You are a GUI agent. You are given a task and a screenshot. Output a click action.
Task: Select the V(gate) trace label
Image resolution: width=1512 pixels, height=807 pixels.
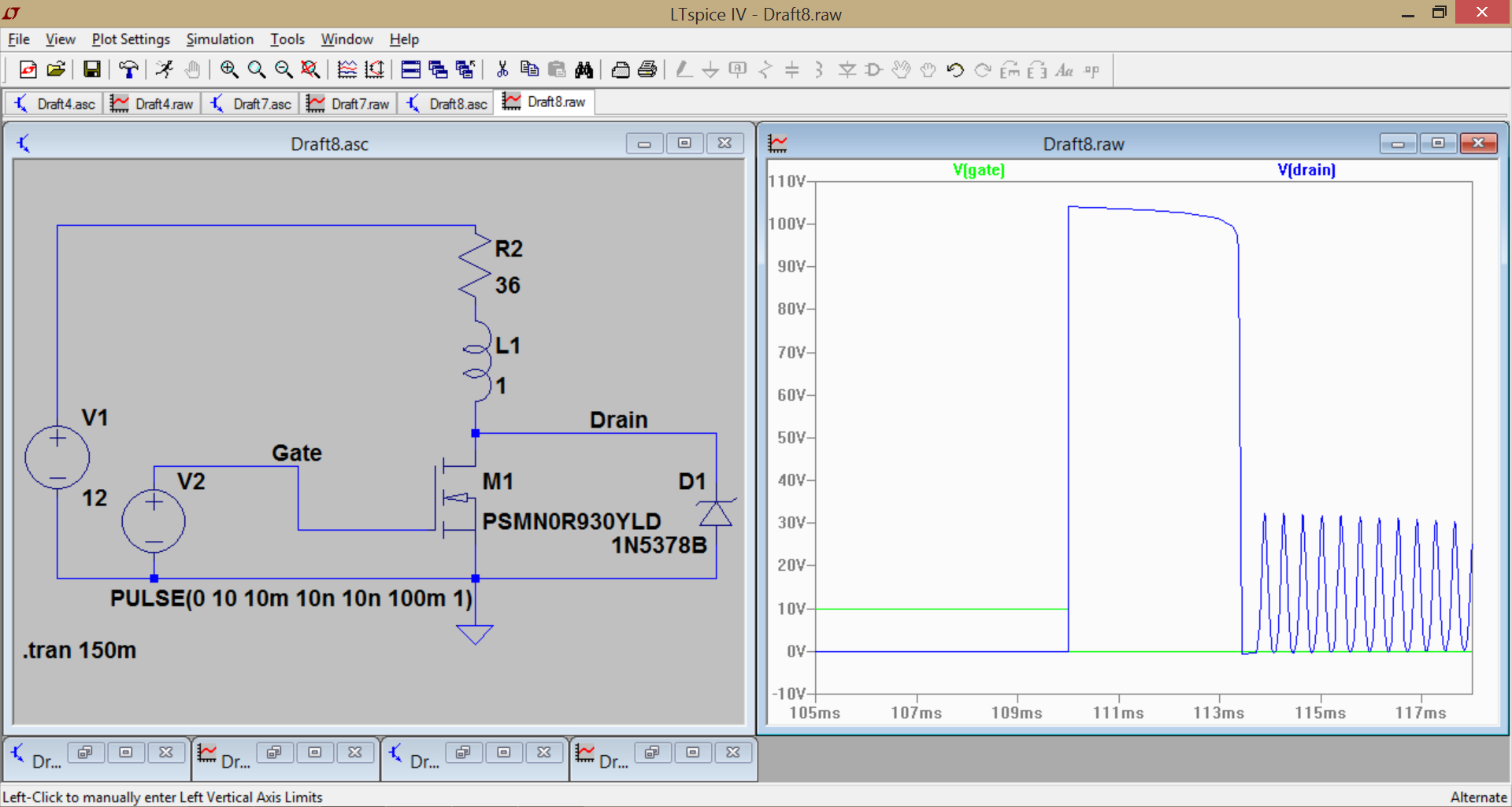point(978,169)
